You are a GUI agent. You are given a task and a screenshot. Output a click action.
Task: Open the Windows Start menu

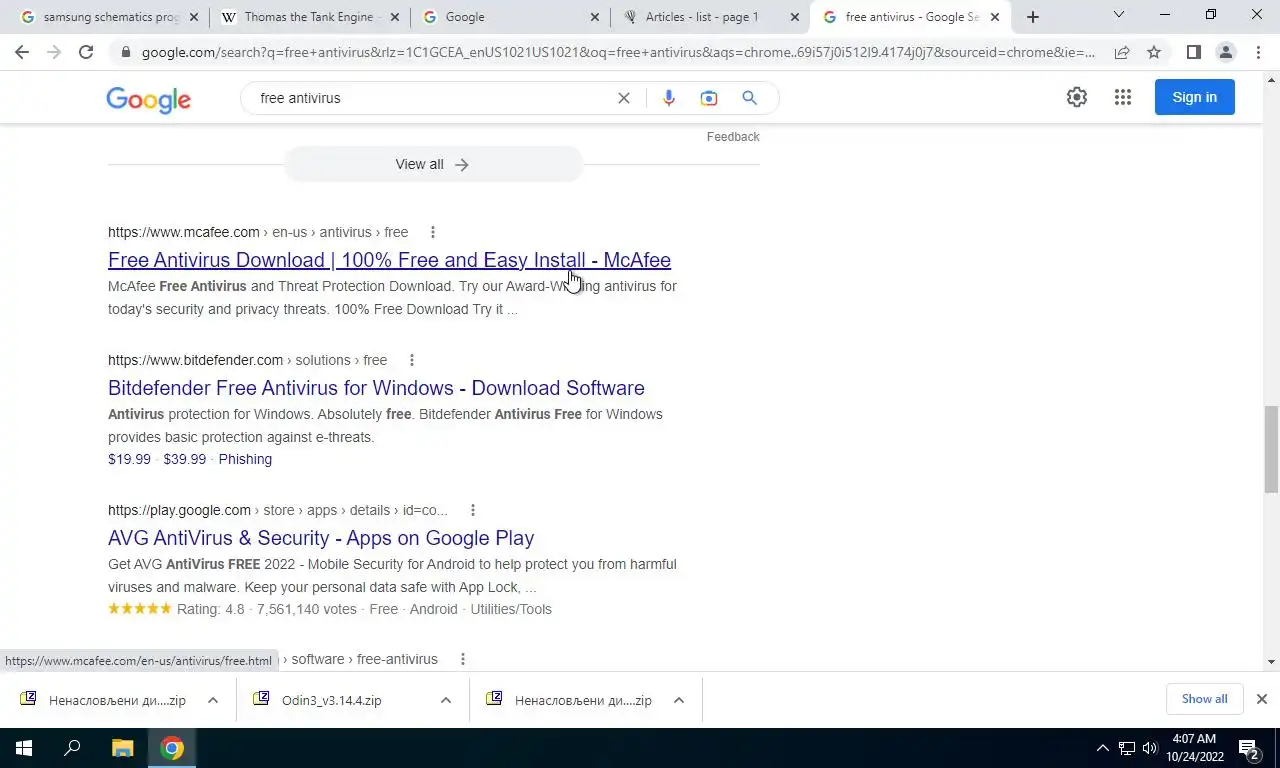pyautogui.click(x=23, y=748)
